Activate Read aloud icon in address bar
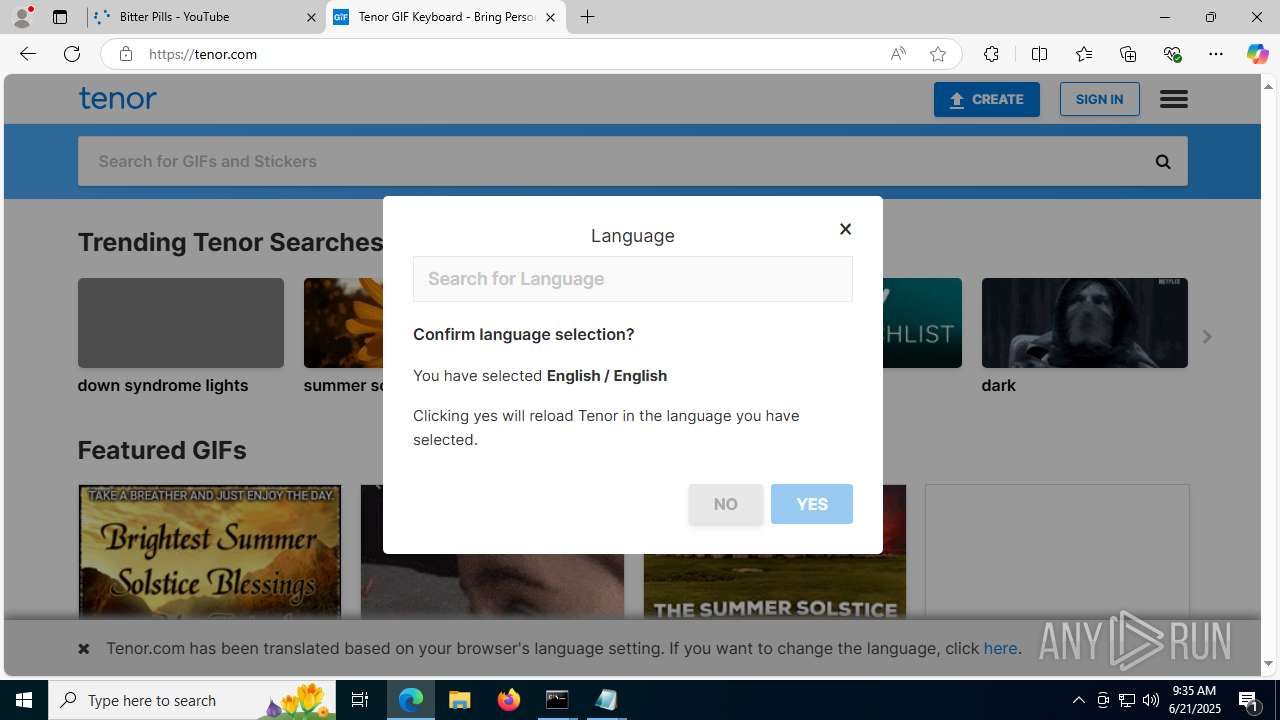 coord(898,54)
